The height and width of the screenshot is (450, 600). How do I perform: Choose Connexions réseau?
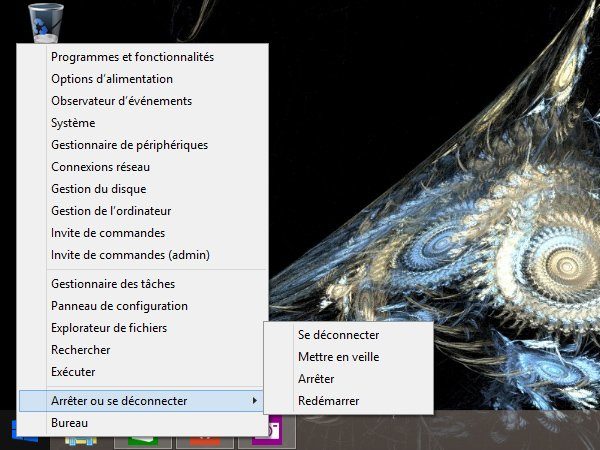coord(142,167)
